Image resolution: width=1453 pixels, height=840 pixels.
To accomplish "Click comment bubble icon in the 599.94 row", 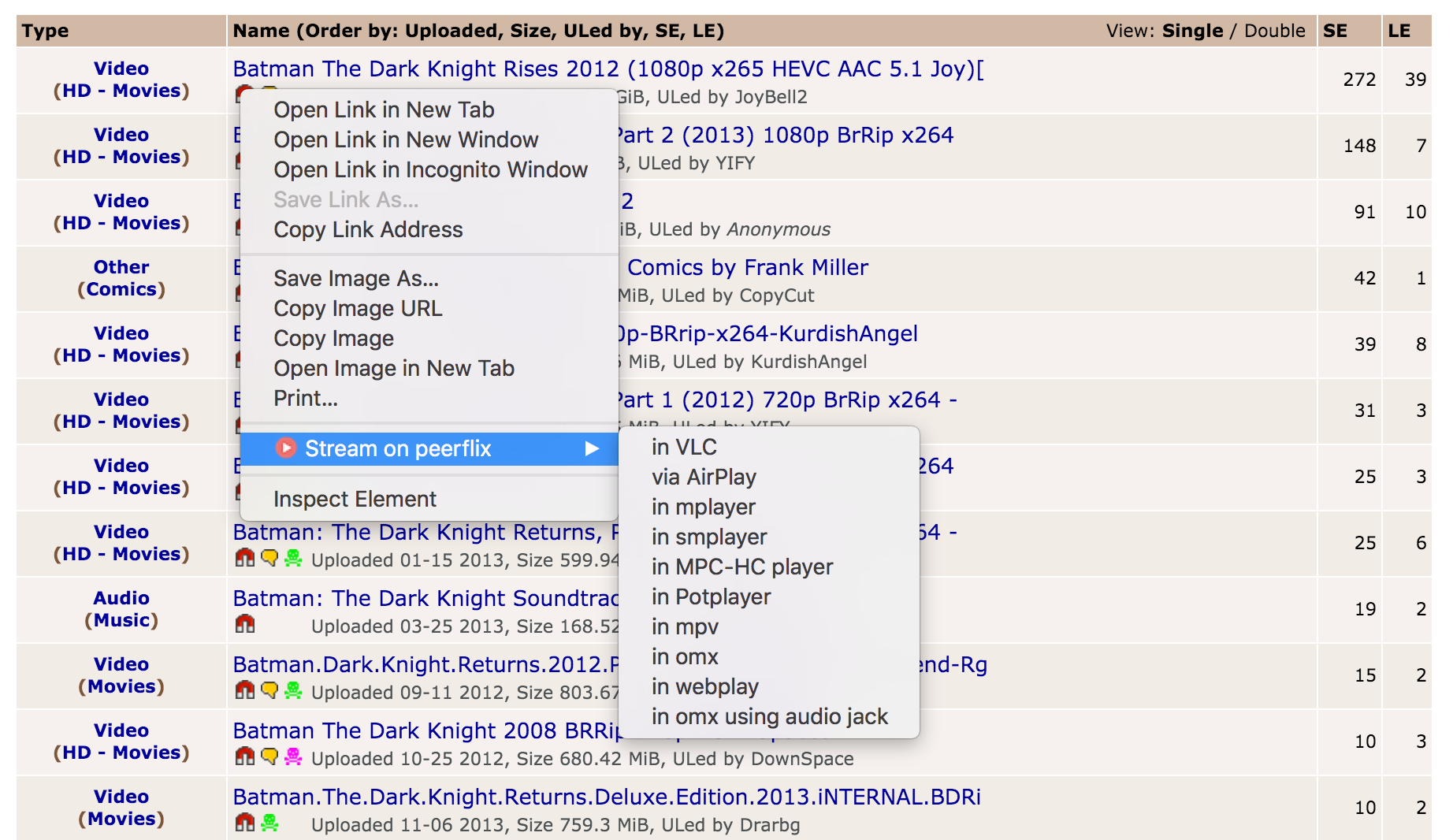I will [269, 558].
